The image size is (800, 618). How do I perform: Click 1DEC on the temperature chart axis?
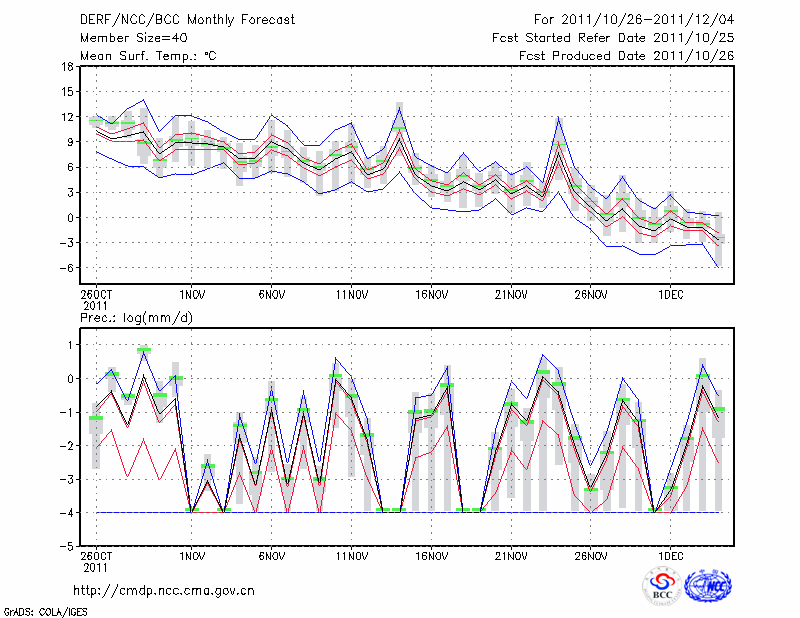click(x=670, y=296)
